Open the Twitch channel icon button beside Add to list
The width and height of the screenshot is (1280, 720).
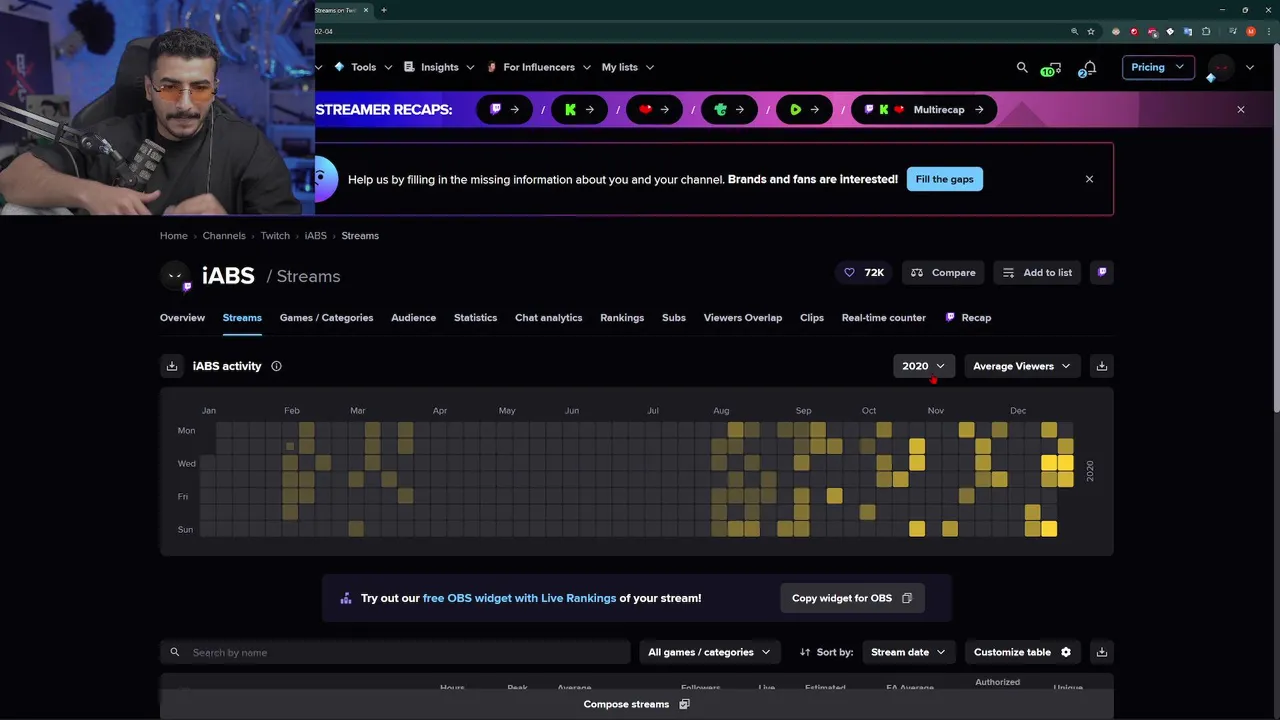coord(1102,272)
